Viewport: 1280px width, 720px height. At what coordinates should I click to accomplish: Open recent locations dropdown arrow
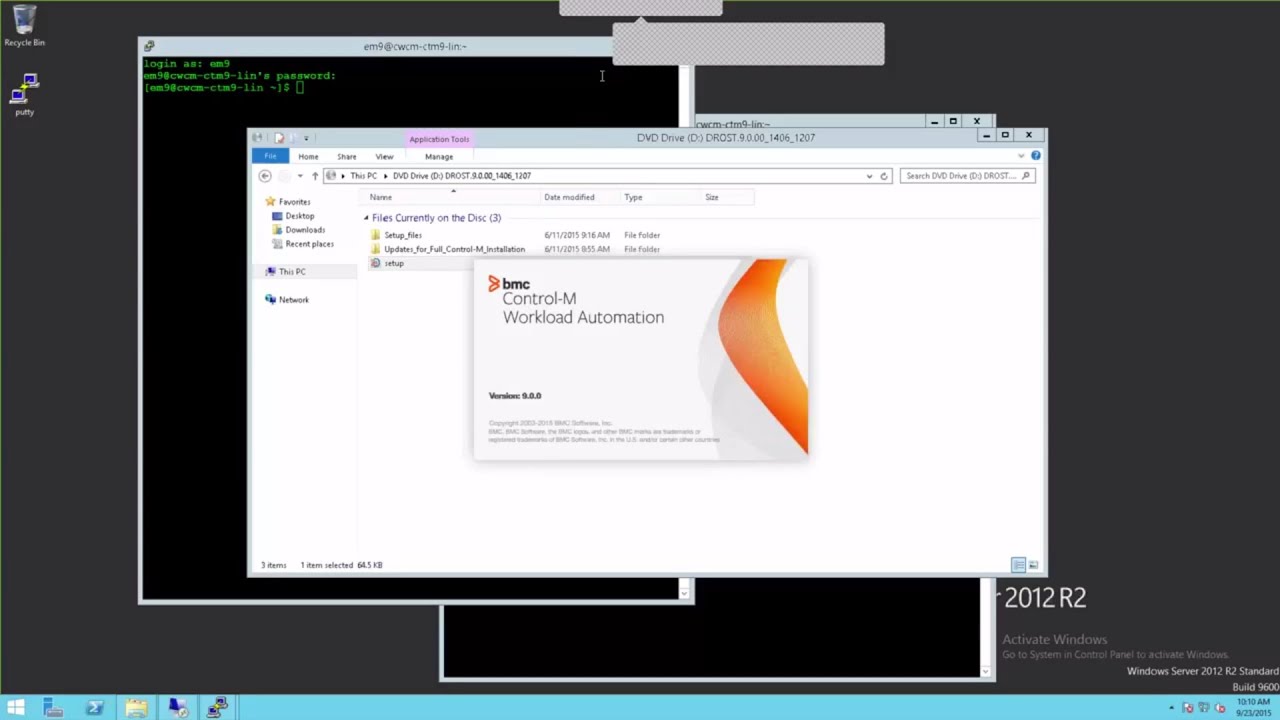click(300, 176)
